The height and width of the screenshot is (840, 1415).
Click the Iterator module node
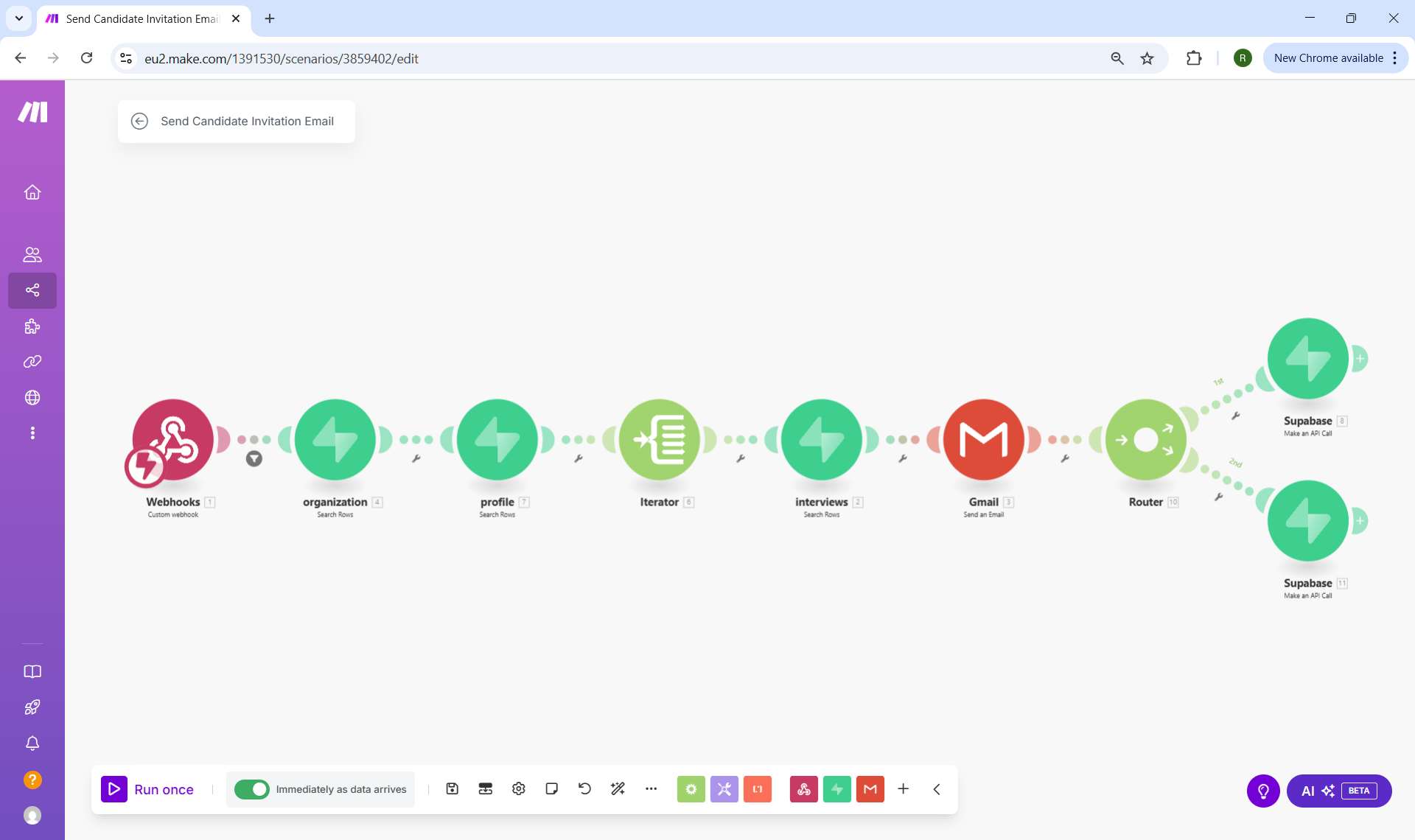click(x=659, y=440)
